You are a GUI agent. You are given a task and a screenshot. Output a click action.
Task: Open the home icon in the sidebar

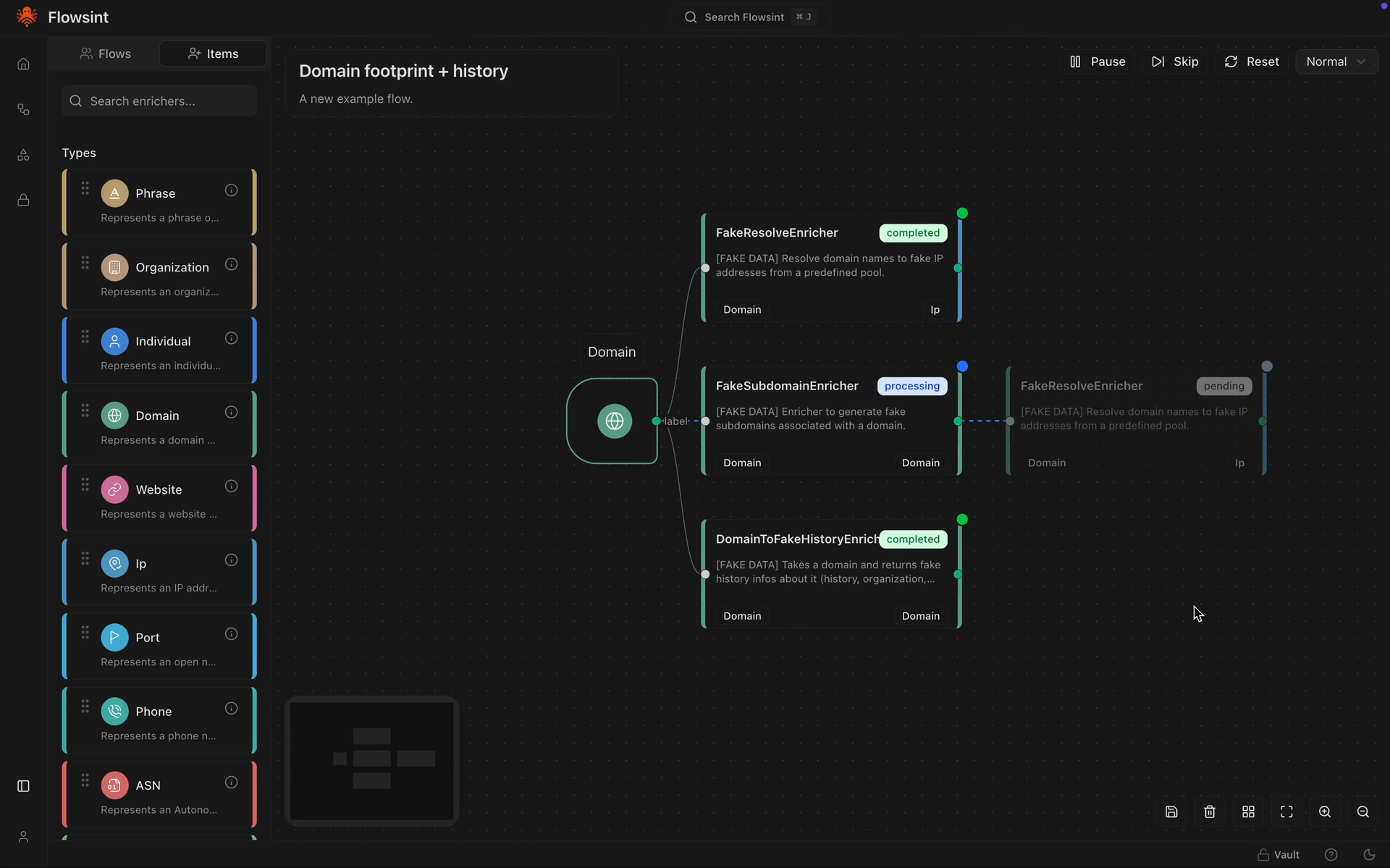point(23,64)
